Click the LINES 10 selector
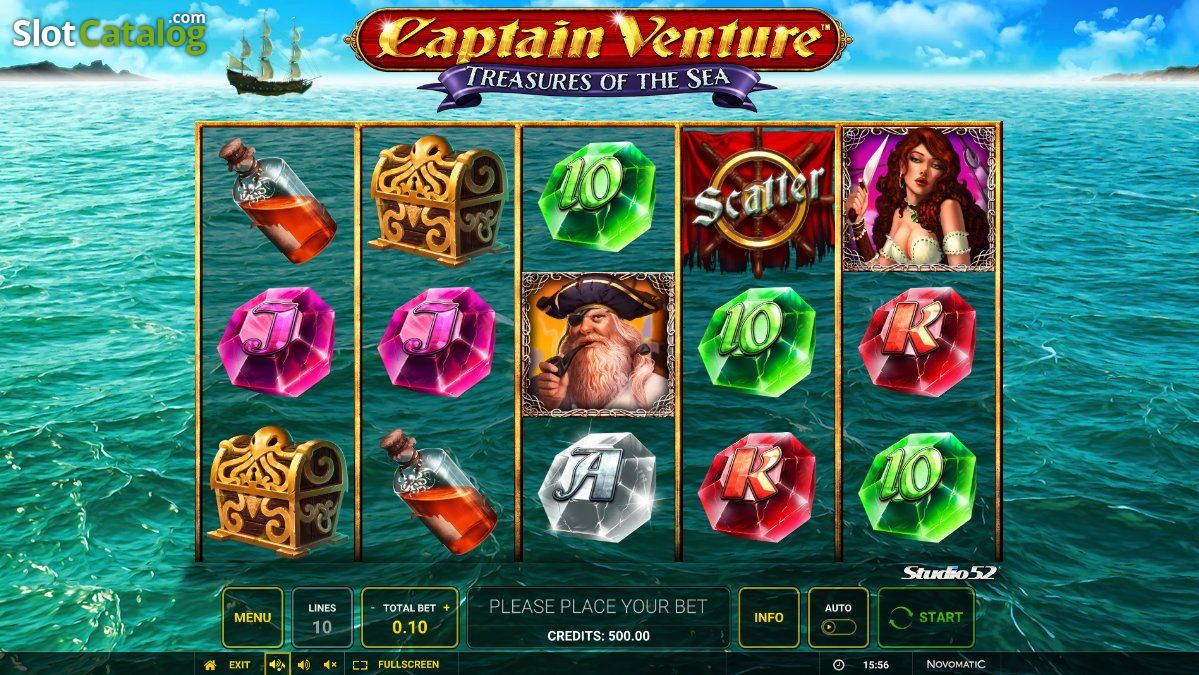 click(322, 617)
